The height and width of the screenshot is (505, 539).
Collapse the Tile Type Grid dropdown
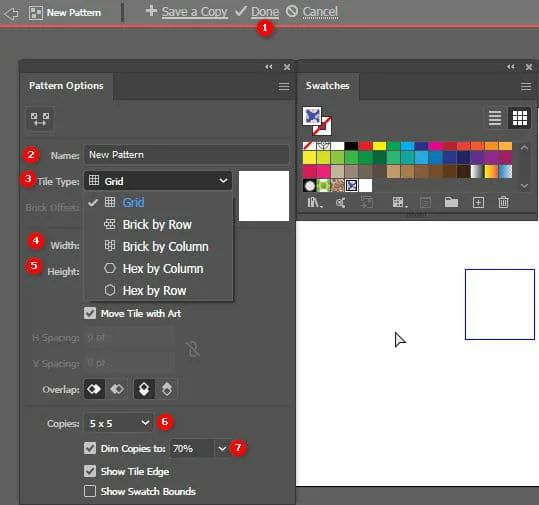(x=158, y=181)
